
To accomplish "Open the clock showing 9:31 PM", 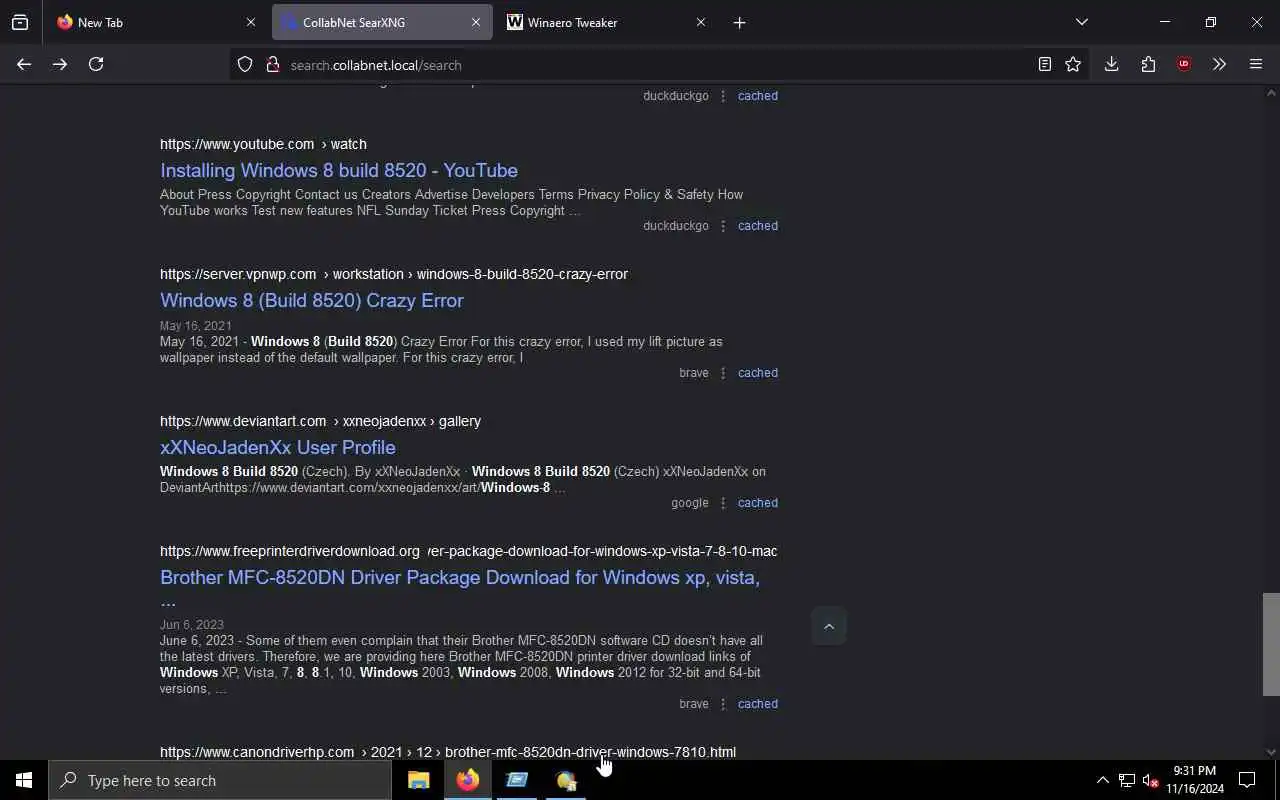I will (1195, 780).
